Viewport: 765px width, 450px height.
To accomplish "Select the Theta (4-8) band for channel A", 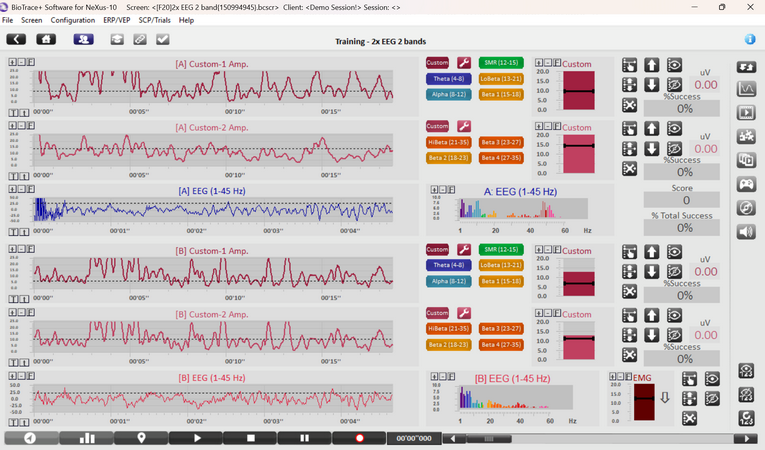I will [x=449, y=79].
